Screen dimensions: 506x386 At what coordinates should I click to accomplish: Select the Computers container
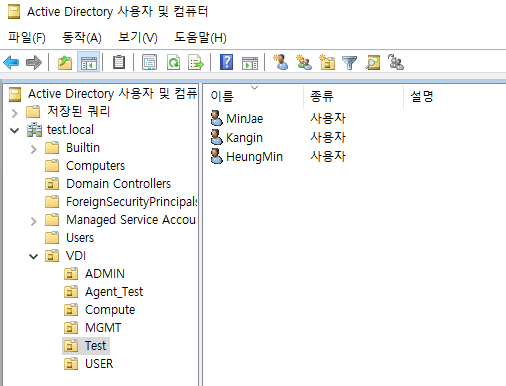[x=95, y=166]
